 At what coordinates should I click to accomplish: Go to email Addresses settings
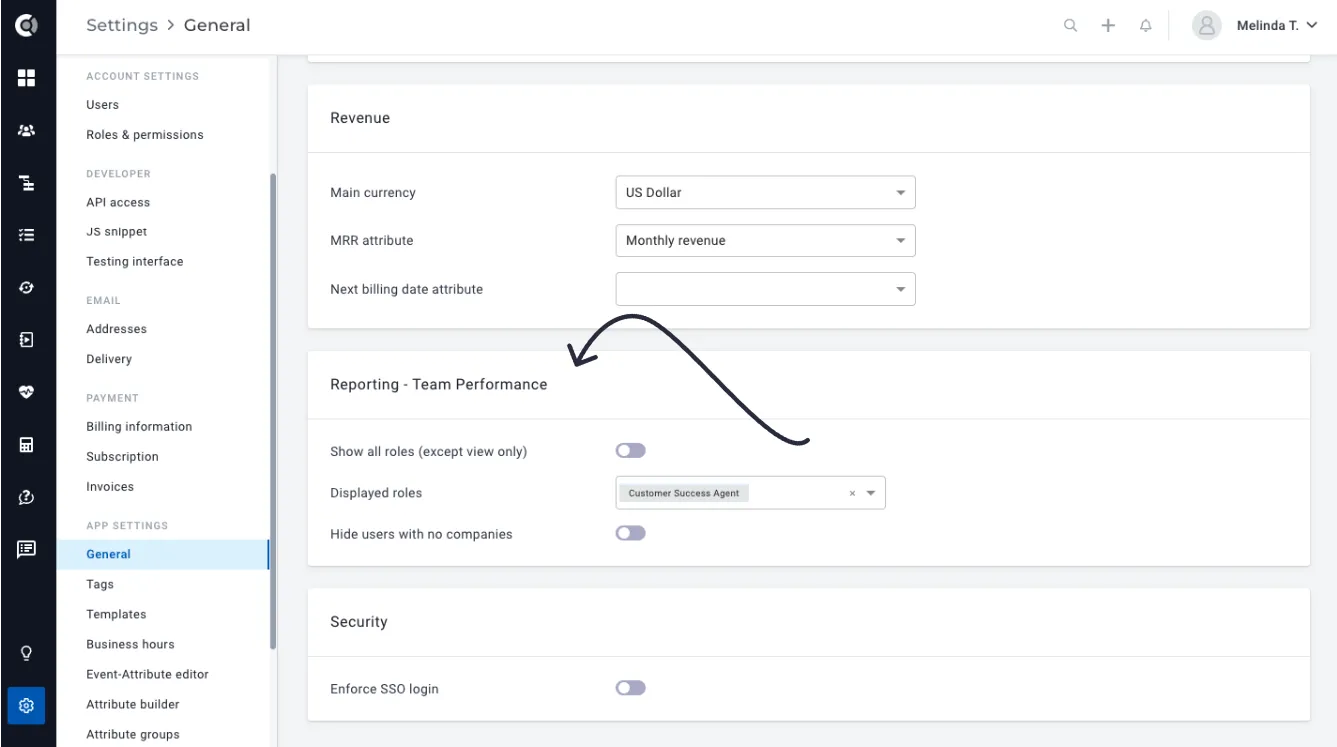coord(116,328)
